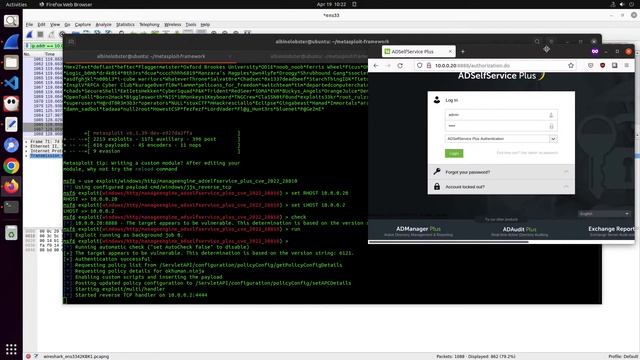Launch Visual Studio Code from dock
The width and height of the screenshot is (640, 360).
click(x=11, y=83)
